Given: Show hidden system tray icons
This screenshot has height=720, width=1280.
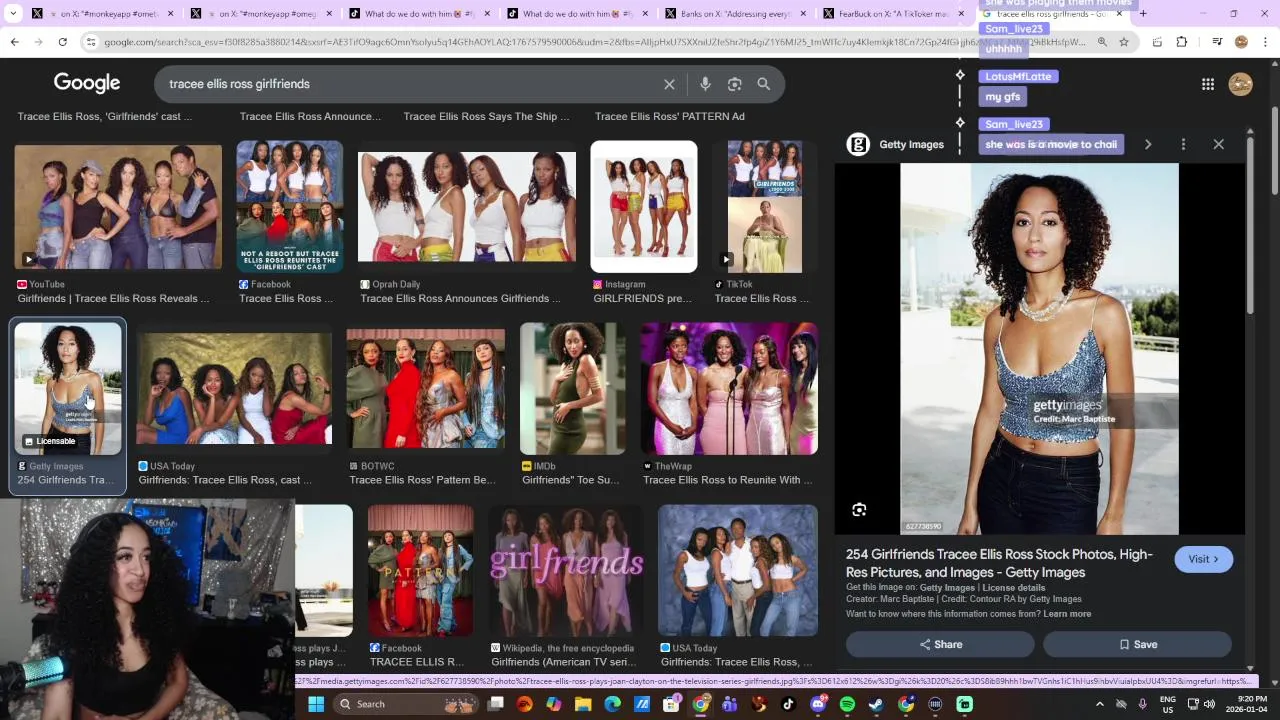Looking at the screenshot, I should [1100, 704].
